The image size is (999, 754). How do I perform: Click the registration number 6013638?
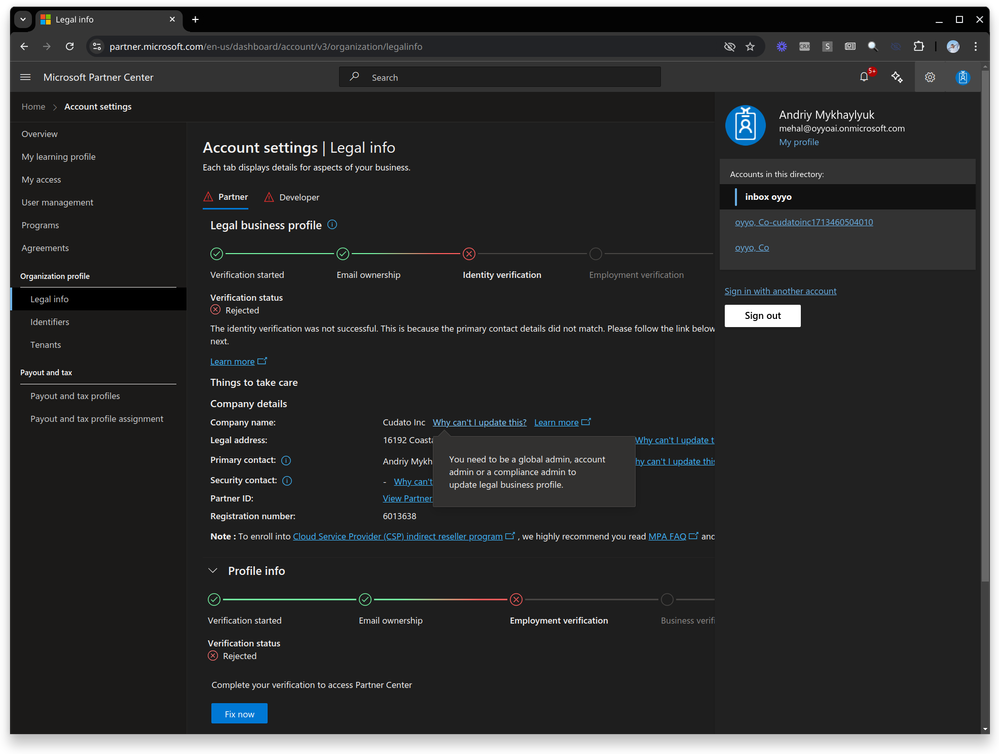pos(399,516)
